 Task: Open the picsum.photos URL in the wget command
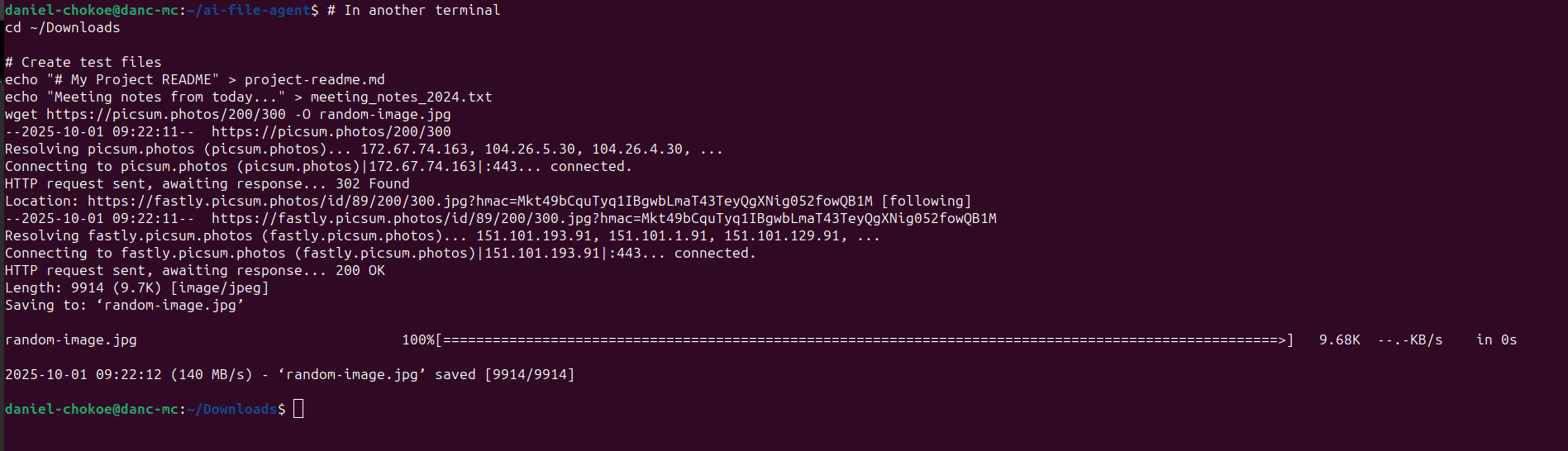(165, 115)
